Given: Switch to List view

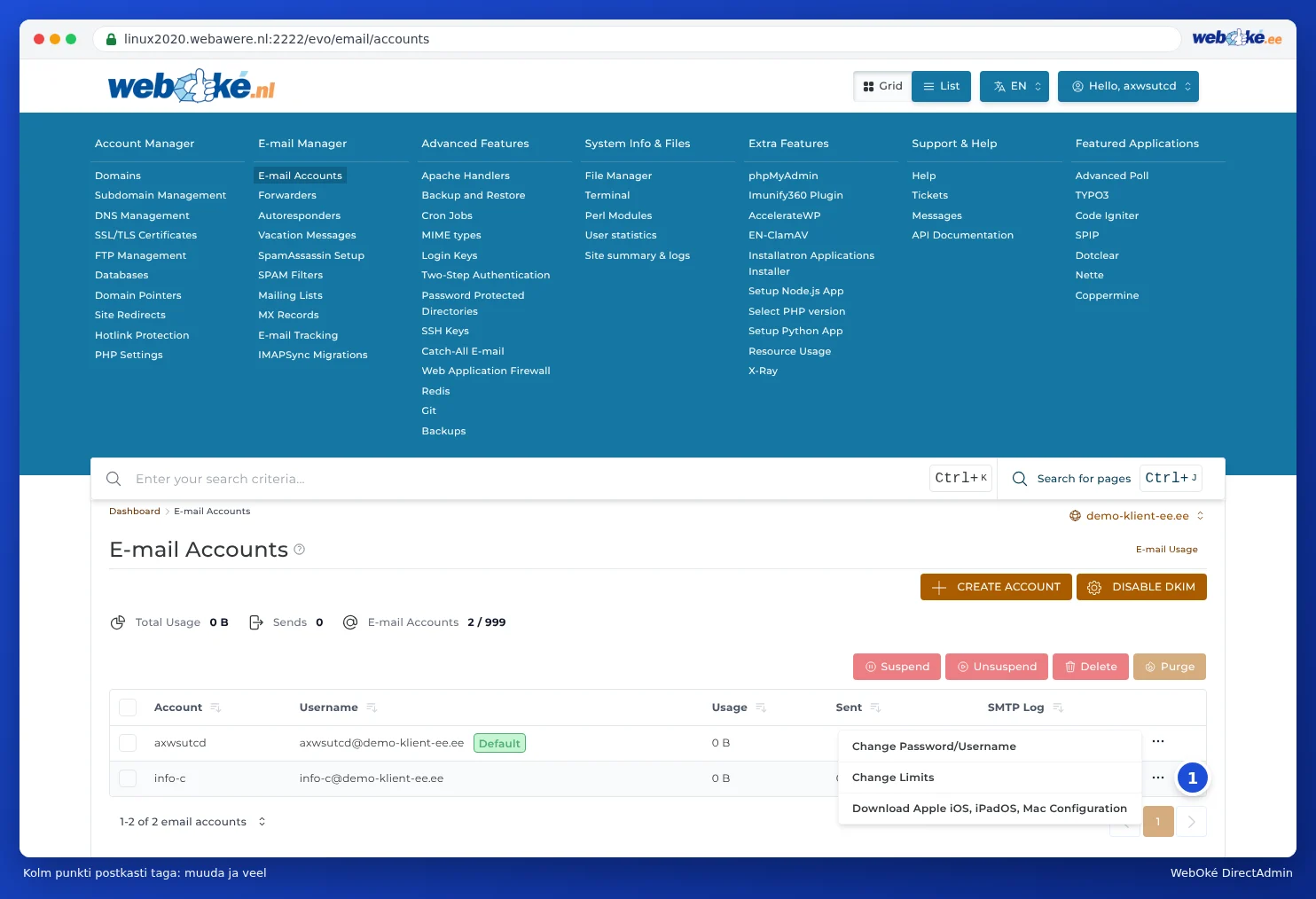Looking at the screenshot, I should 942,86.
